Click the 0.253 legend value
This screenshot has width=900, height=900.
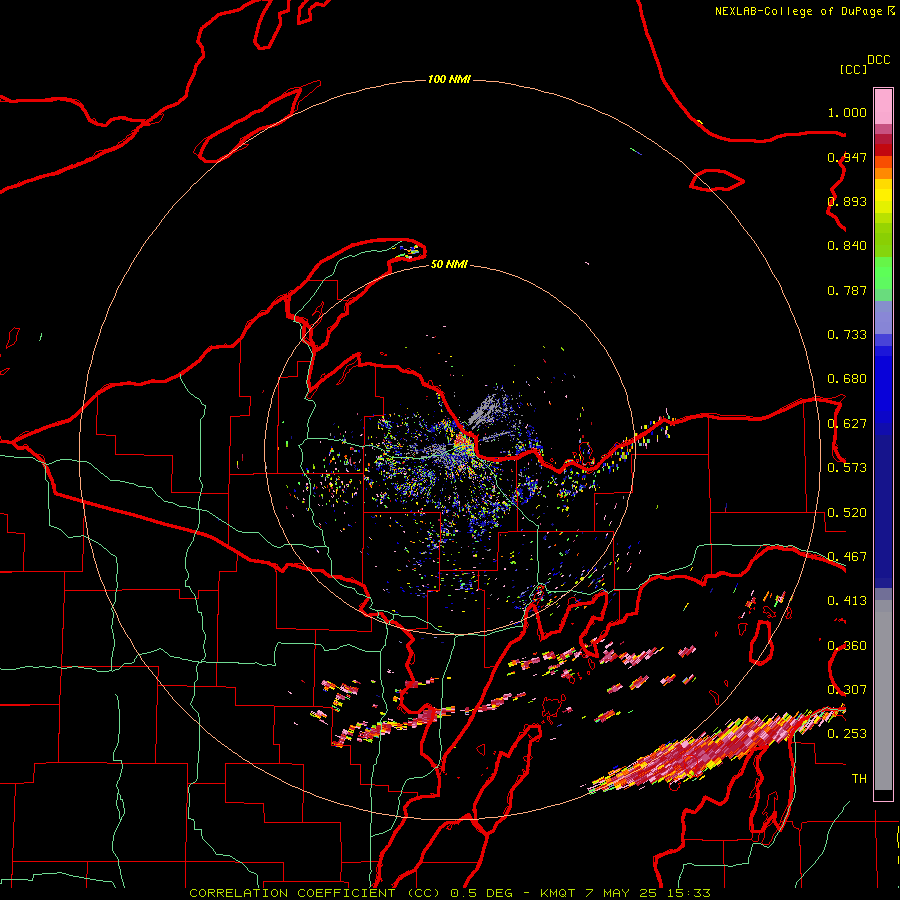point(847,734)
